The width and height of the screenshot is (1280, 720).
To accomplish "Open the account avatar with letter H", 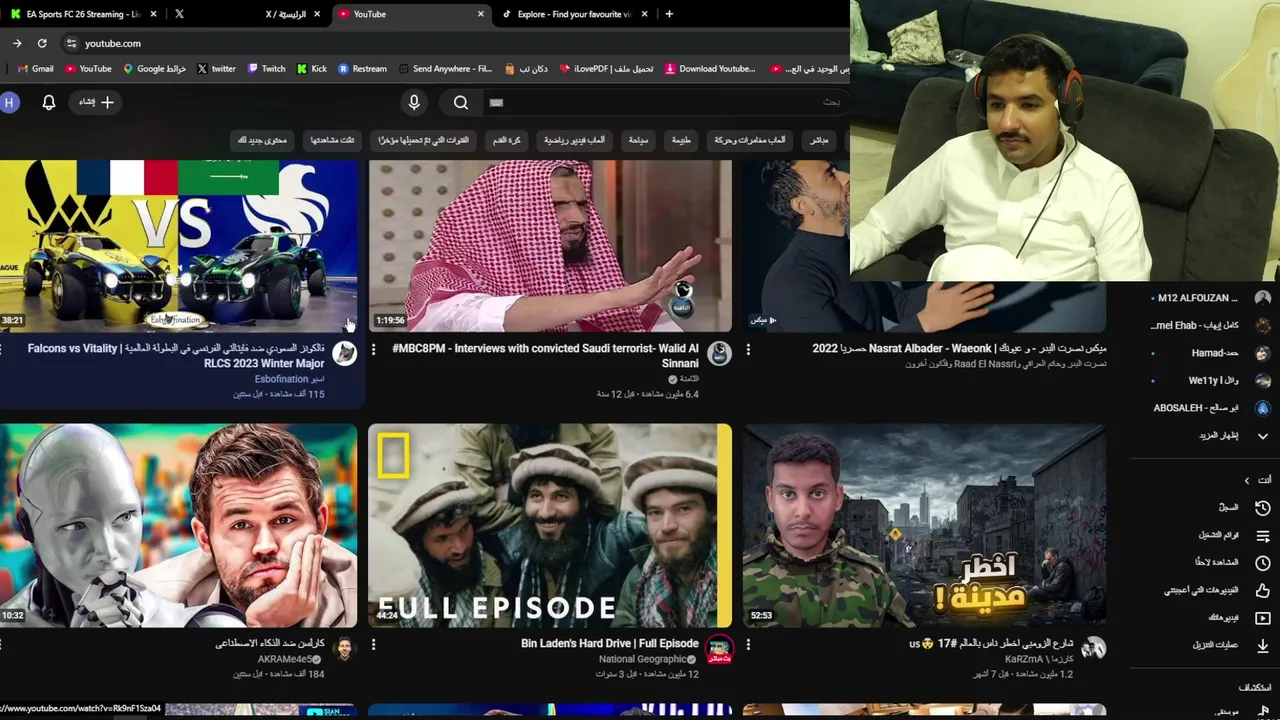I will pyautogui.click(x=10, y=102).
